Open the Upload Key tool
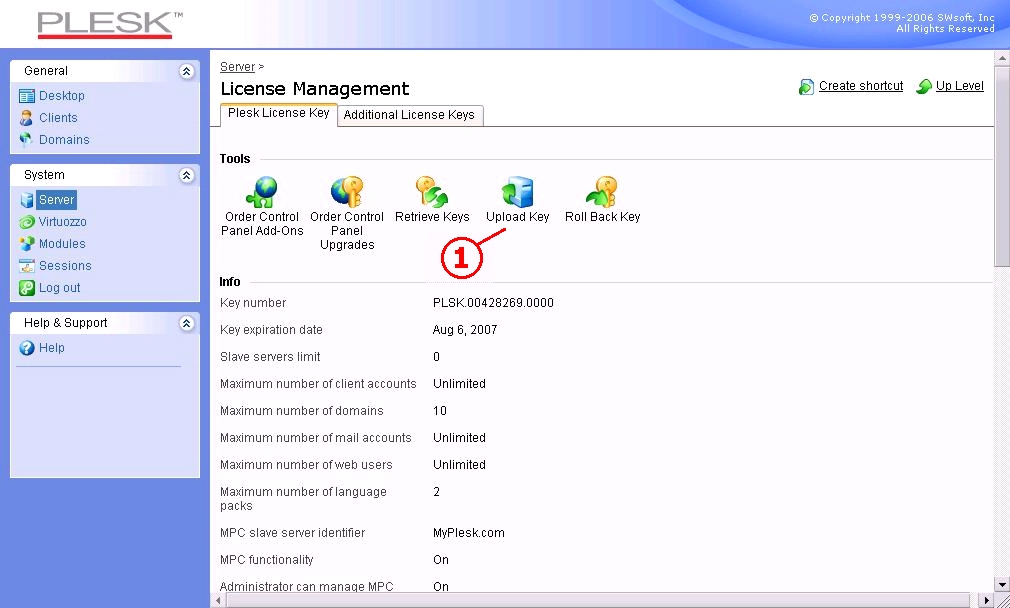Image resolution: width=1010 pixels, height=608 pixels. [x=517, y=192]
